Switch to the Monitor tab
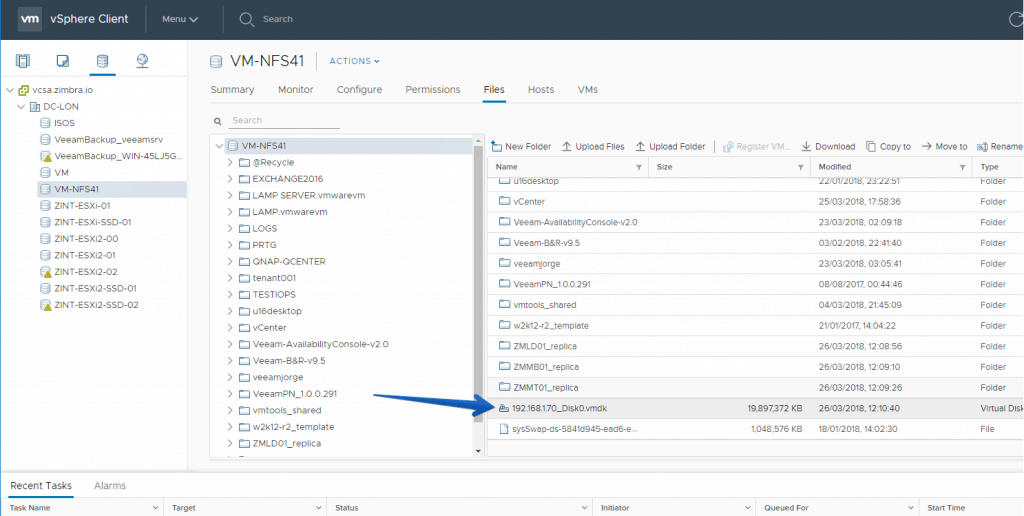The image size is (1024, 516). [296, 89]
